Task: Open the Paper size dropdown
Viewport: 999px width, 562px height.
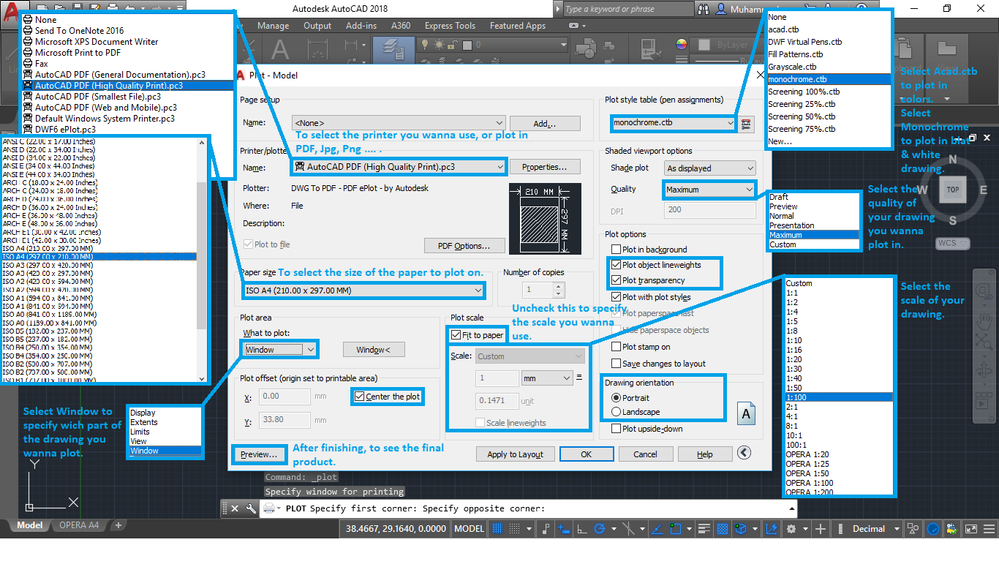Action: [x=364, y=291]
